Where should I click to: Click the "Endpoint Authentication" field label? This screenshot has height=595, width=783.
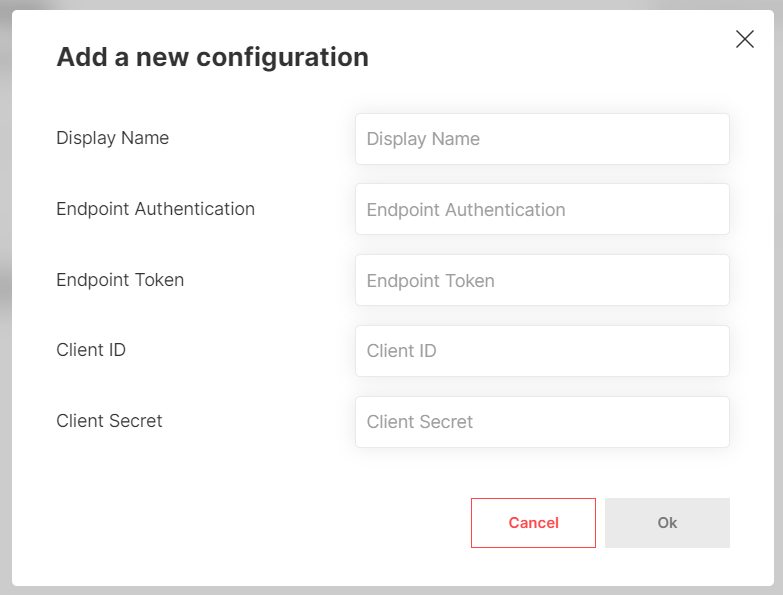[155, 209]
